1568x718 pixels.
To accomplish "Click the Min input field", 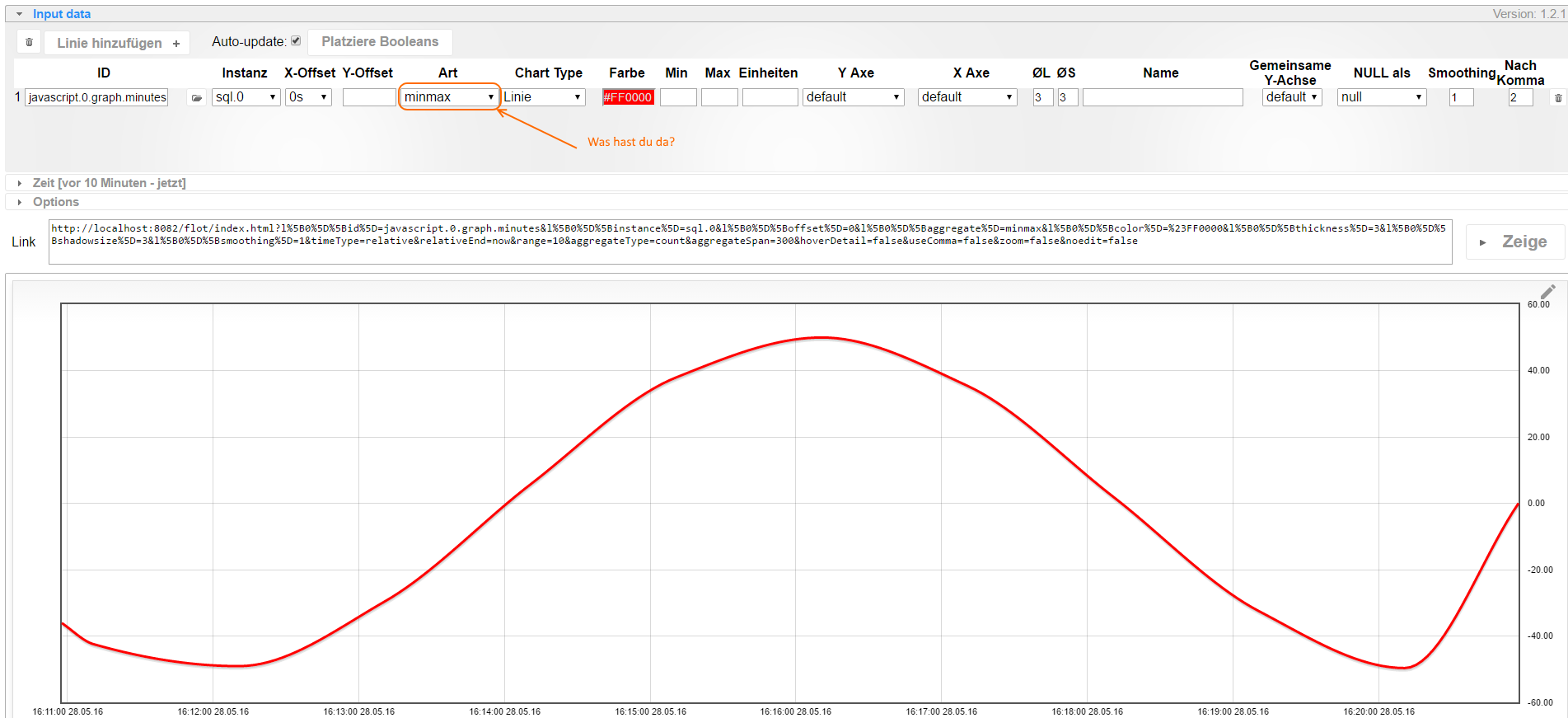I will click(x=678, y=97).
